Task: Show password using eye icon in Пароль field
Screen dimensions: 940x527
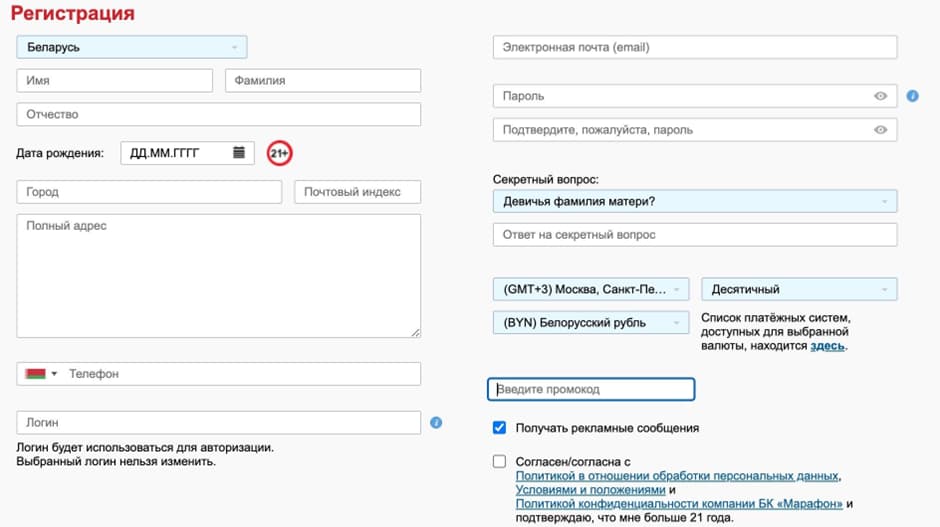Action: pyautogui.click(x=881, y=96)
